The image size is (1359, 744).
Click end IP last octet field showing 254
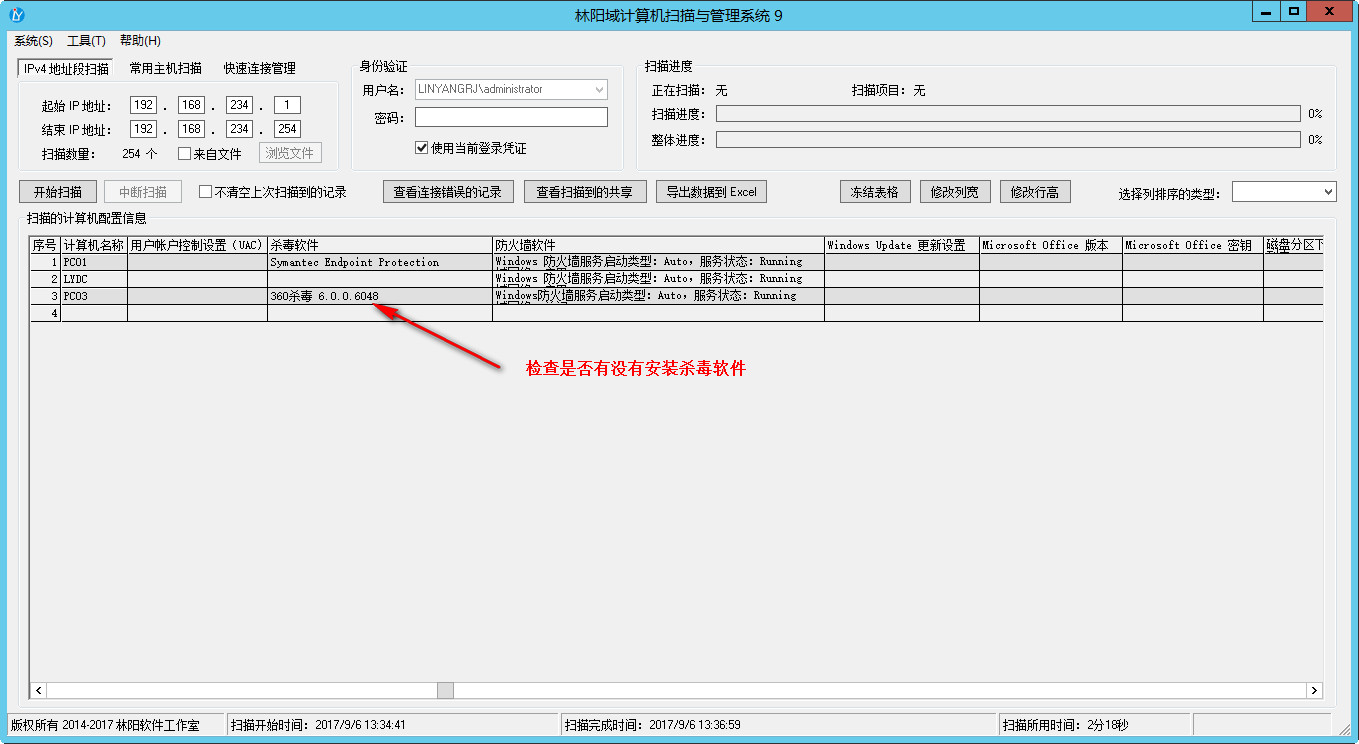pos(287,129)
